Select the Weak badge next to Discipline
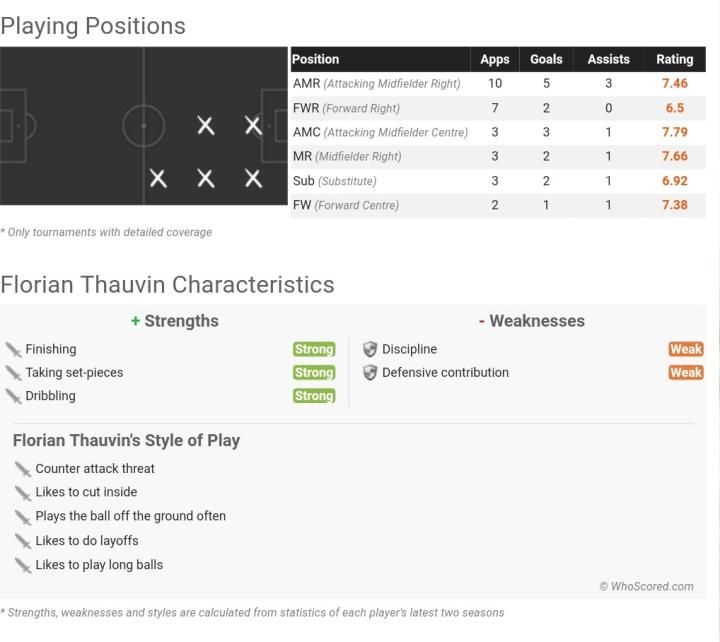This screenshot has width=720, height=642. pyautogui.click(x=686, y=349)
